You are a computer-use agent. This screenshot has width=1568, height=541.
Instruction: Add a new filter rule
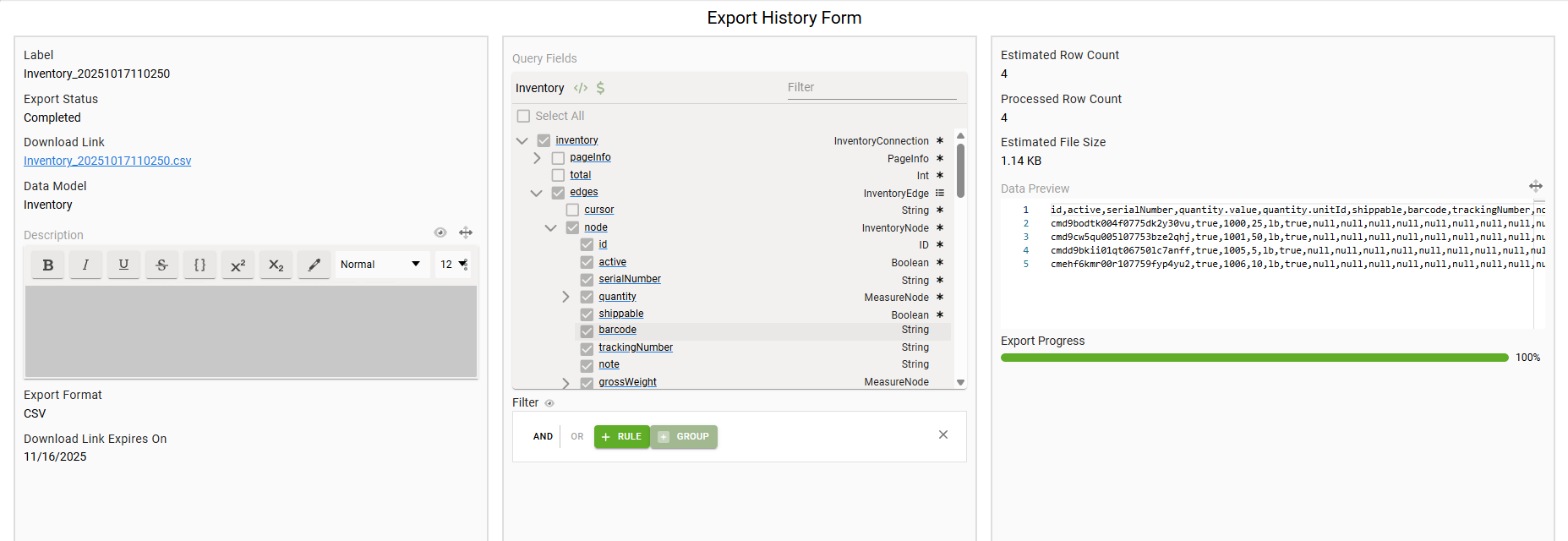tap(621, 437)
